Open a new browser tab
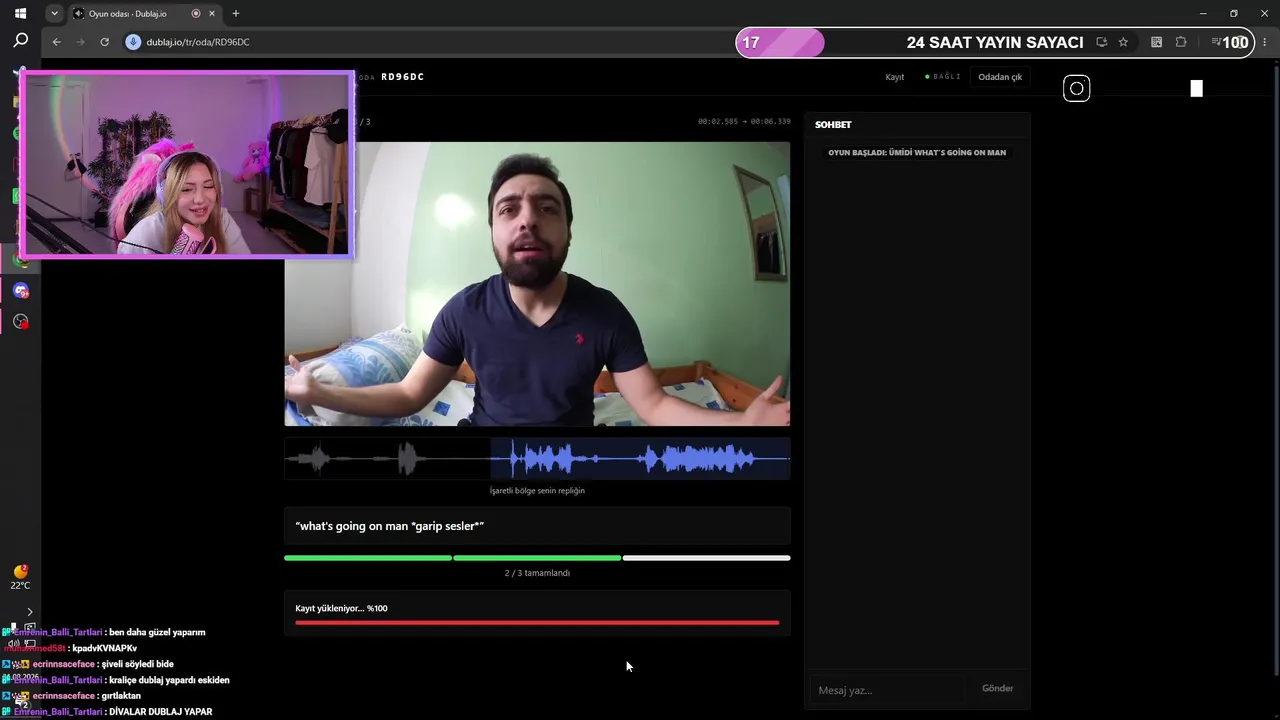 [x=236, y=14]
